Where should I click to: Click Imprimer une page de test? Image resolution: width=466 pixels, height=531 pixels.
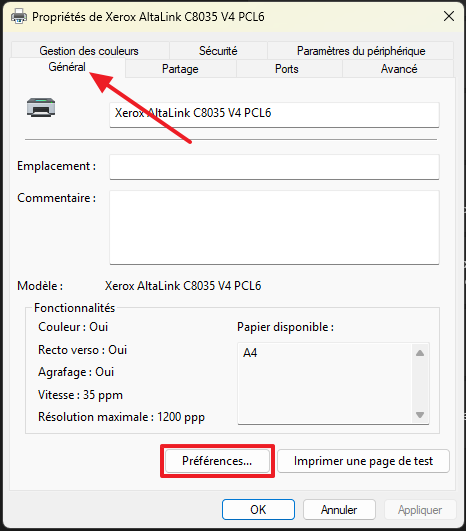click(363, 461)
